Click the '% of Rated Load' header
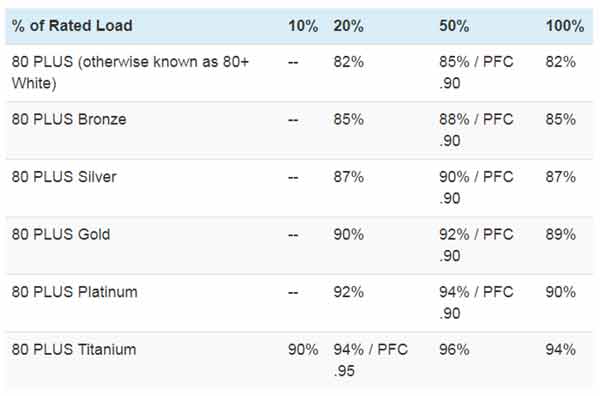 pyautogui.click(x=72, y=26)
